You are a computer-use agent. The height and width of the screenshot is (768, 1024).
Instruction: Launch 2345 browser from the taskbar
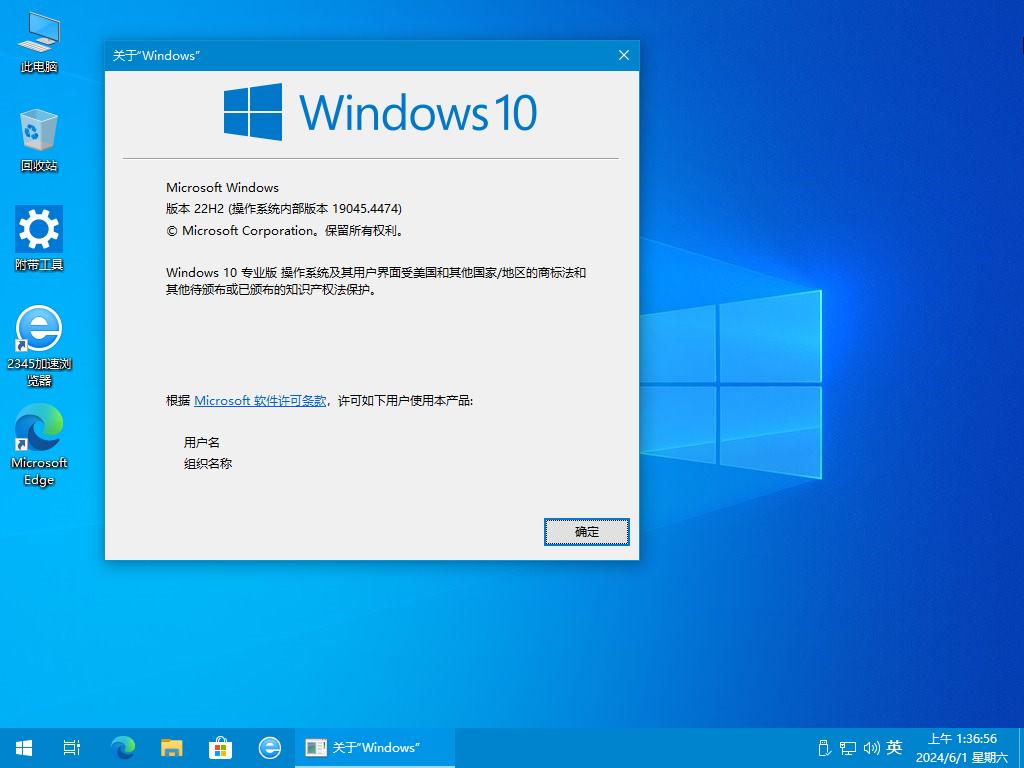(270, 747)
